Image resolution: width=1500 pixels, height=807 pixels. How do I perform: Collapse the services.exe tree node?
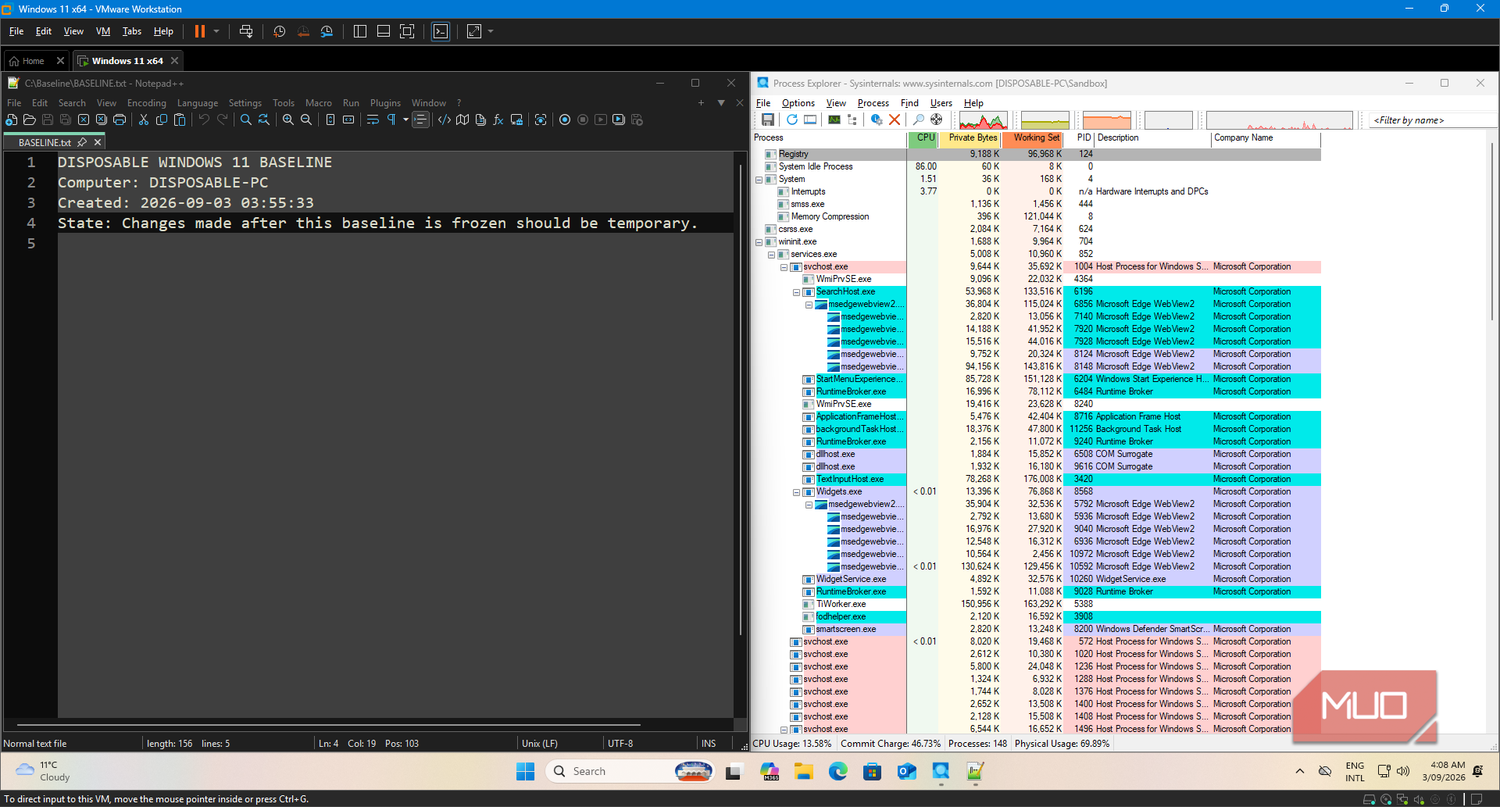click(773, 254)
